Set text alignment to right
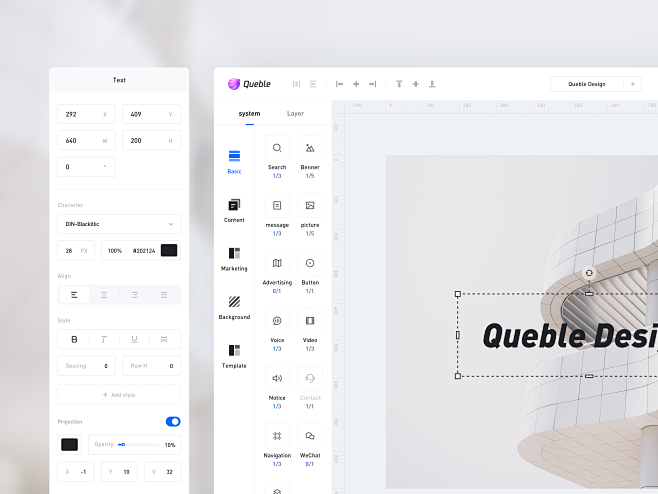This screenshot has height=494, width=658. point(134,295)
